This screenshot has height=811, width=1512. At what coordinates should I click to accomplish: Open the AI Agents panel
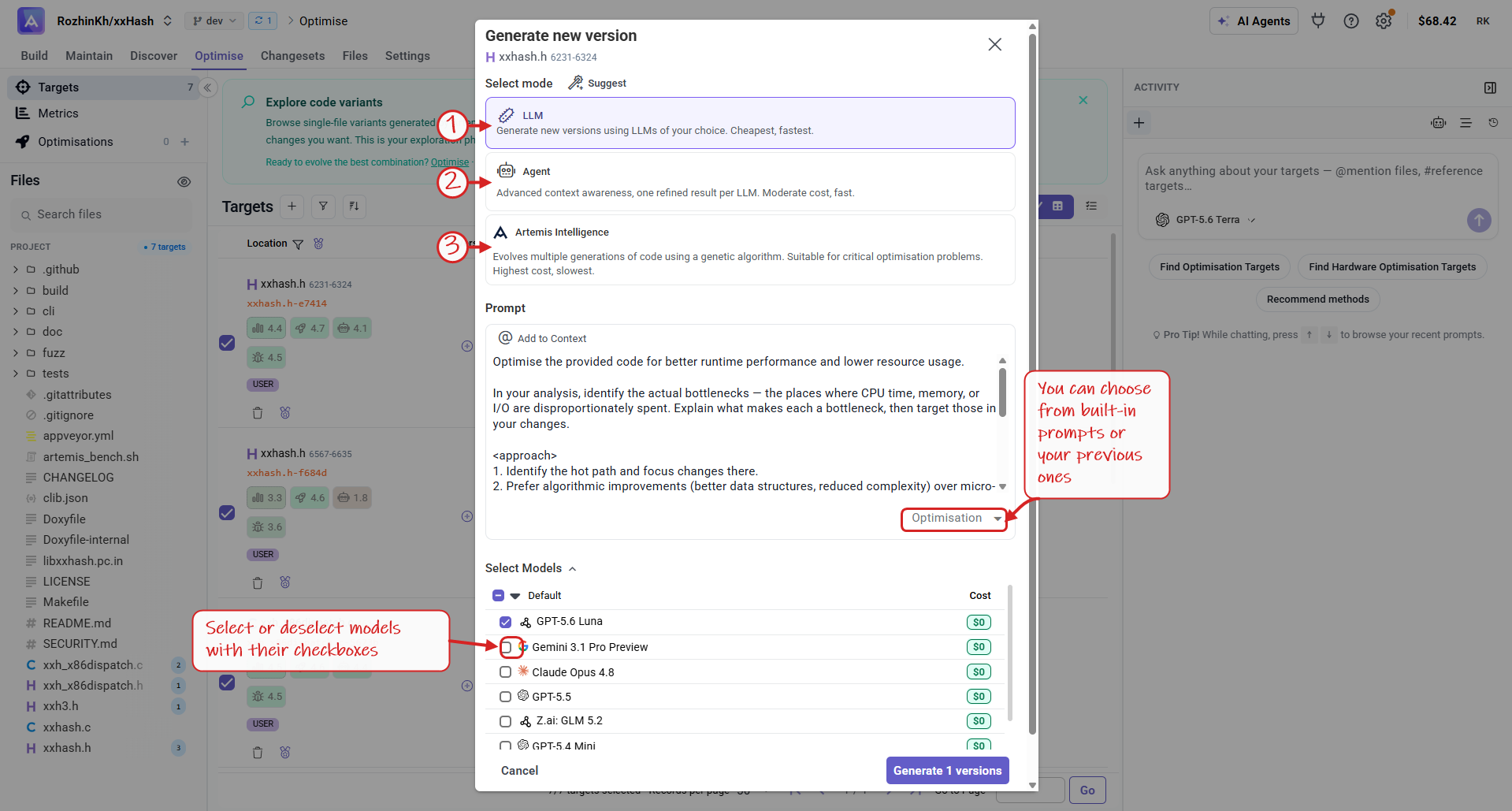pos(1254,21)
